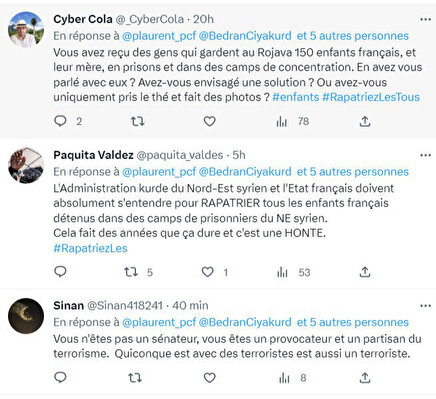The width and height of the screenshot is (436, 399).
Task: Open the #enfants hashtag link
Action: point(296,97)
